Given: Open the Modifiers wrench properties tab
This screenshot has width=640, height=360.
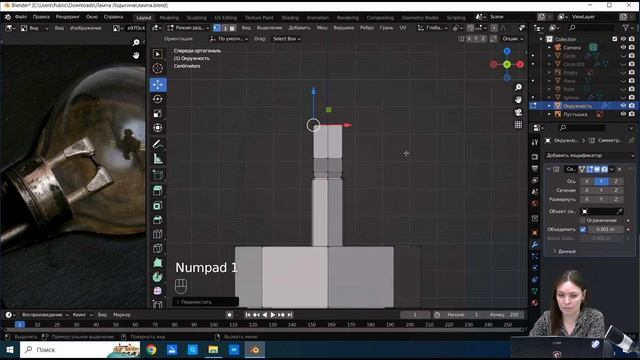Looking at the screenshot, I should click(x=535, y=244).
